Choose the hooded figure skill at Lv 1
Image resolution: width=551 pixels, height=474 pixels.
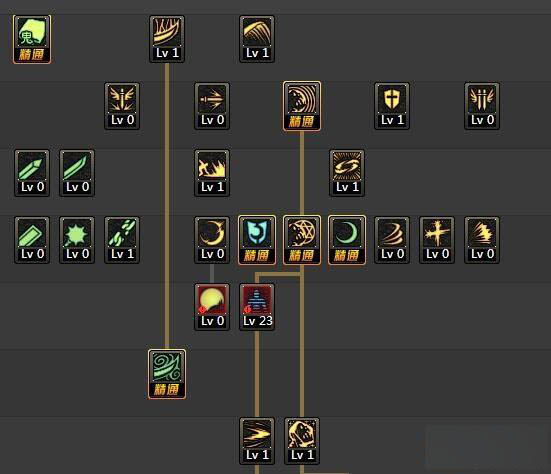pos(302,441)
